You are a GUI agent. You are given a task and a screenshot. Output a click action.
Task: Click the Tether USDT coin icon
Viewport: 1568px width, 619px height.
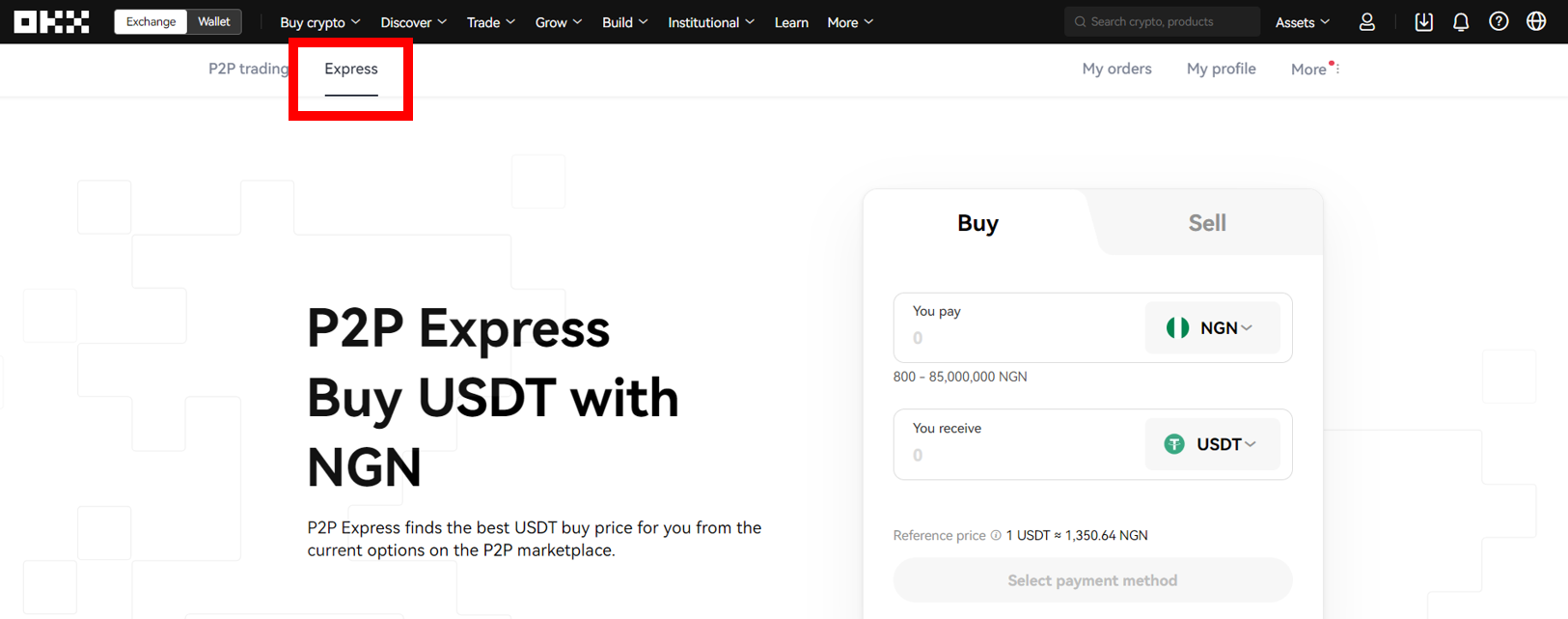pyautogui.click(x=1174, y=444)
